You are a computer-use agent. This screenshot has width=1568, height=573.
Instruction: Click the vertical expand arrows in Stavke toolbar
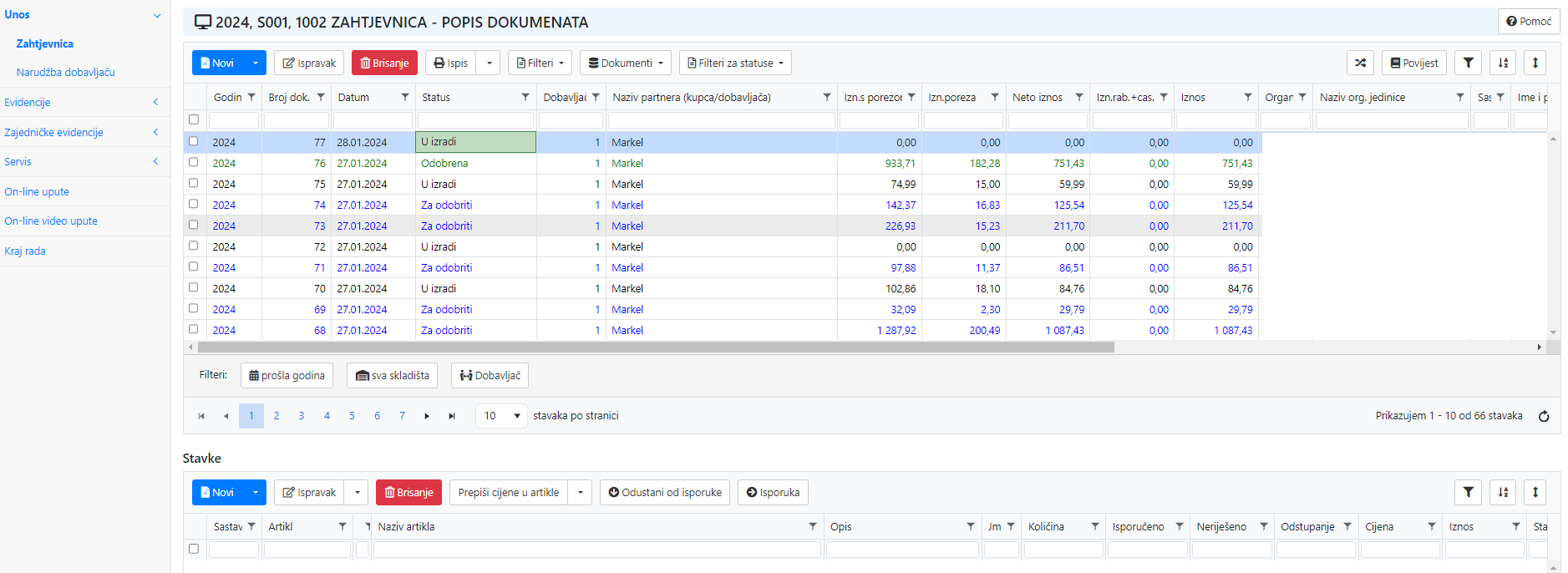click(x=1535, y=492)
